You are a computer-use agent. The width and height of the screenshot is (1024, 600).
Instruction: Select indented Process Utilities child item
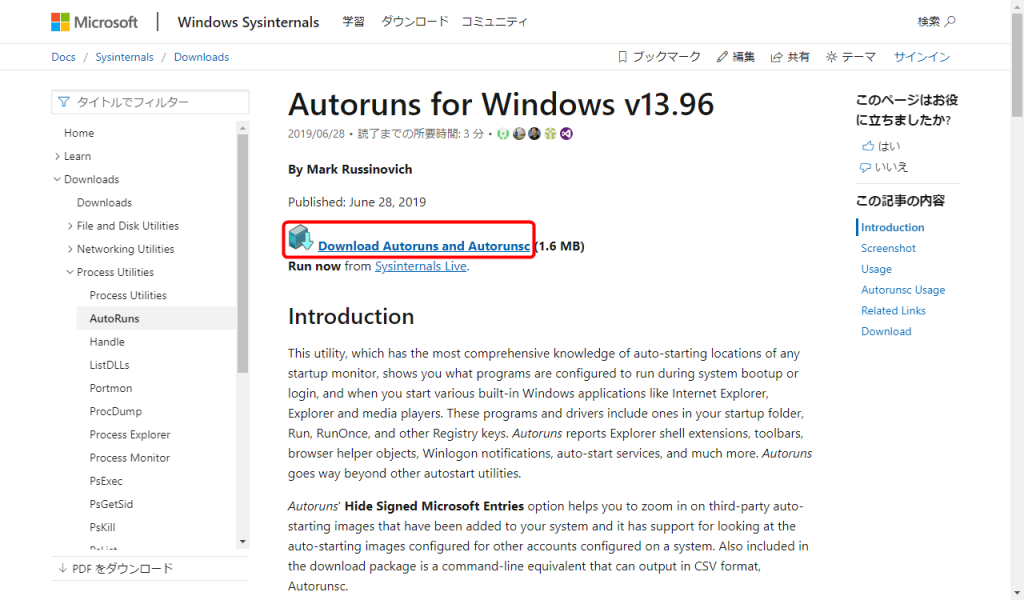click(x=128, y=295)
